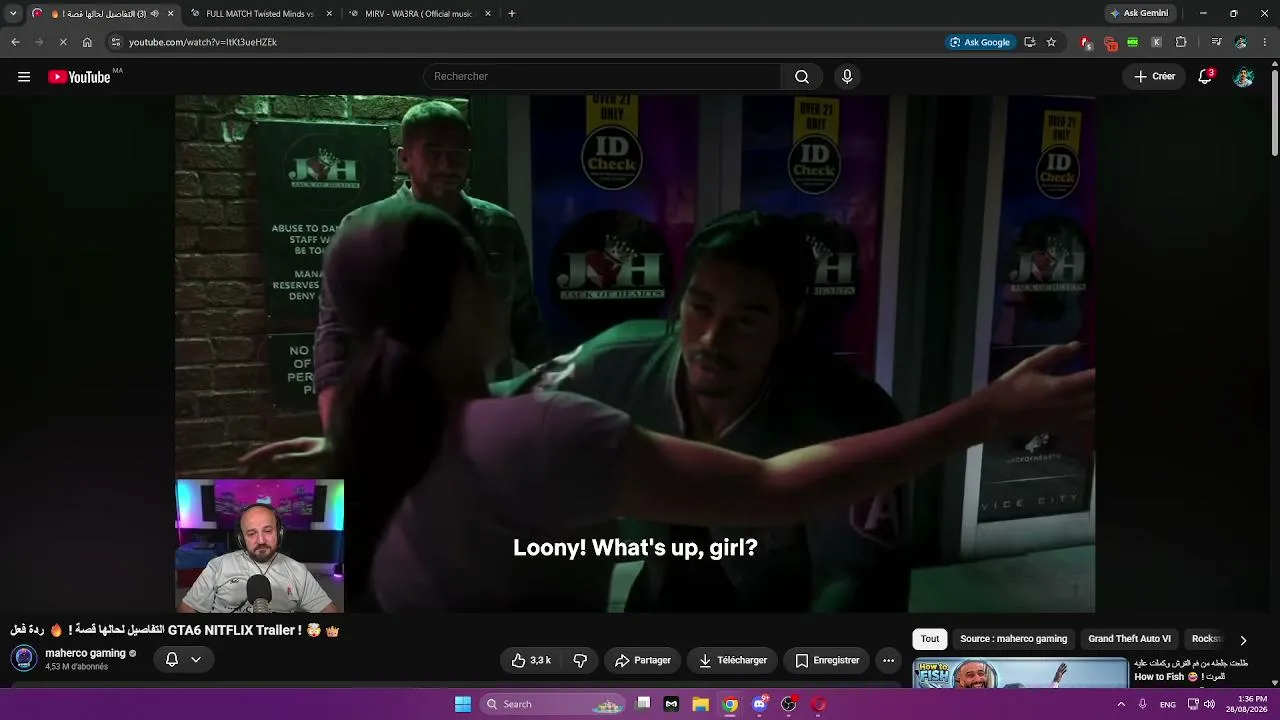This screenshot has height=720, width=1280.
Task: Click the Créer button
Action: (1154, 77)
